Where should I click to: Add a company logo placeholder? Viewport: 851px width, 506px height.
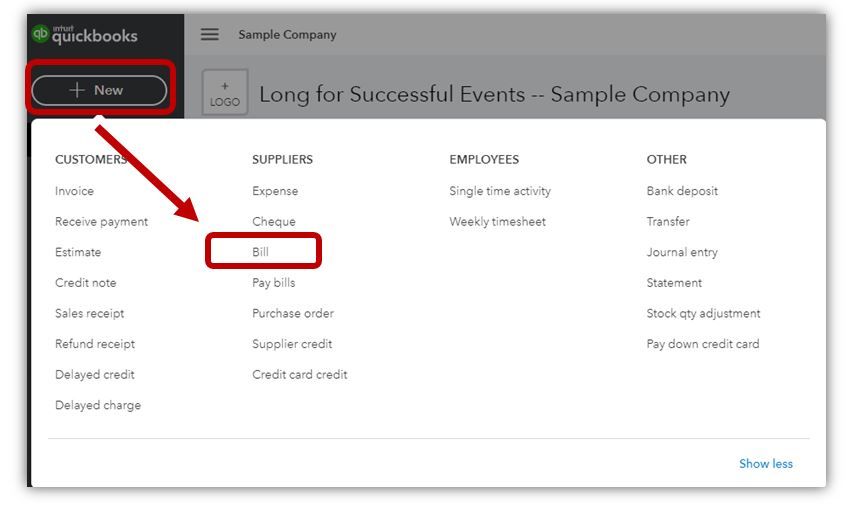point(225,92)
